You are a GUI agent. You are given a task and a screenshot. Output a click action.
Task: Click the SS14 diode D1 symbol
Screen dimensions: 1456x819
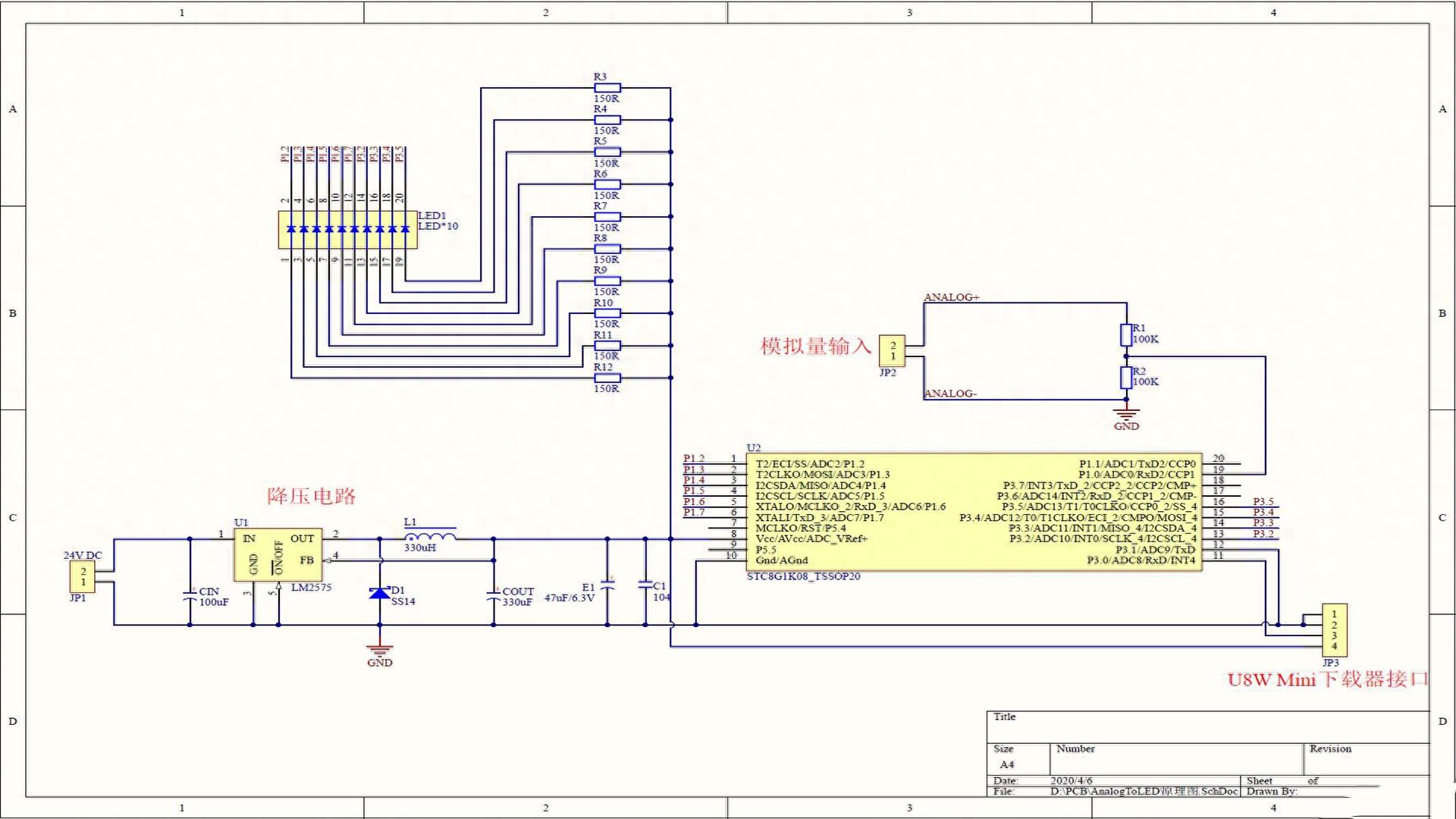pos(380,592)
